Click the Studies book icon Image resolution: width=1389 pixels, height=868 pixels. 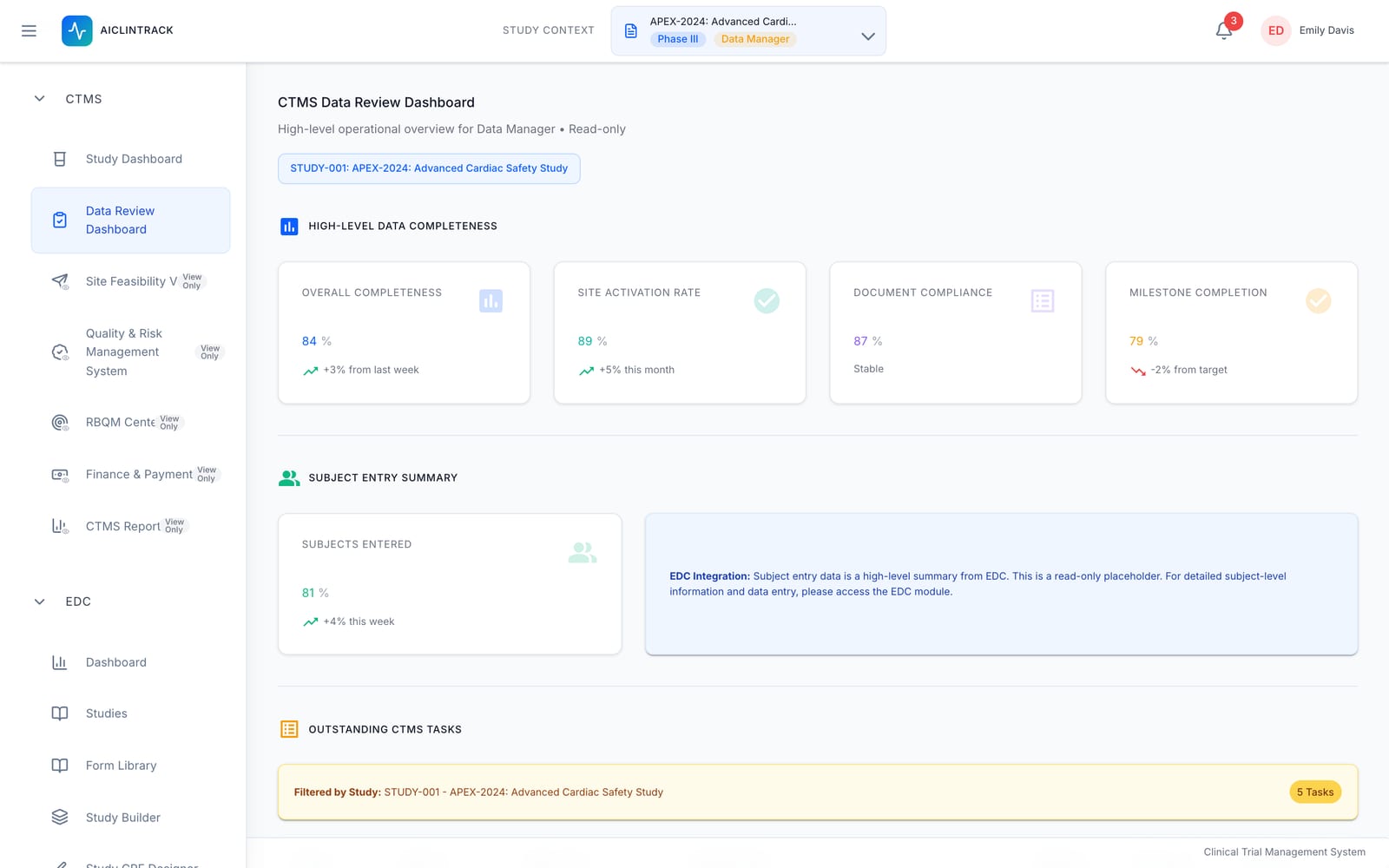60,713
